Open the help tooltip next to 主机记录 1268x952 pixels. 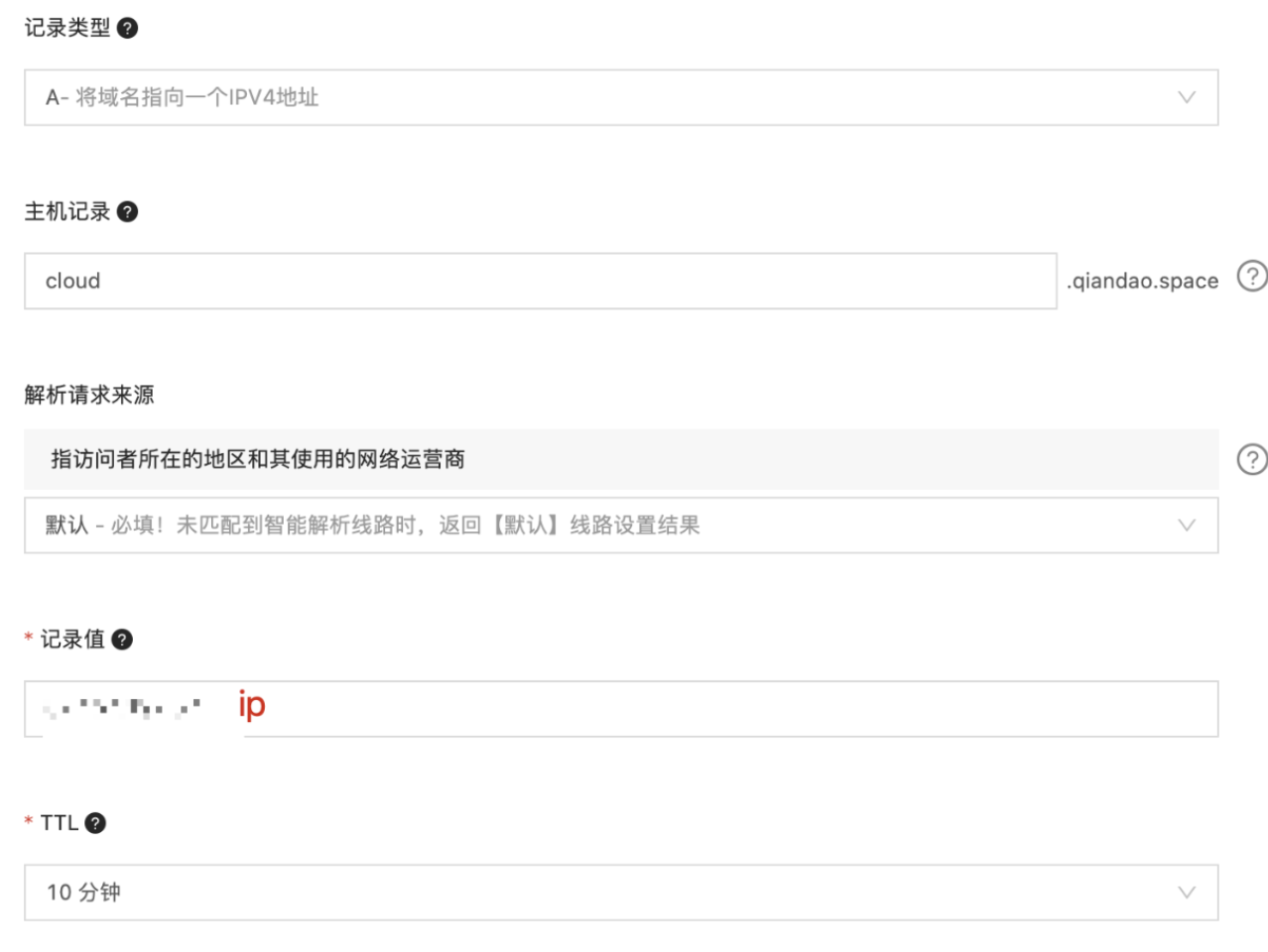(x=127, y=211)
